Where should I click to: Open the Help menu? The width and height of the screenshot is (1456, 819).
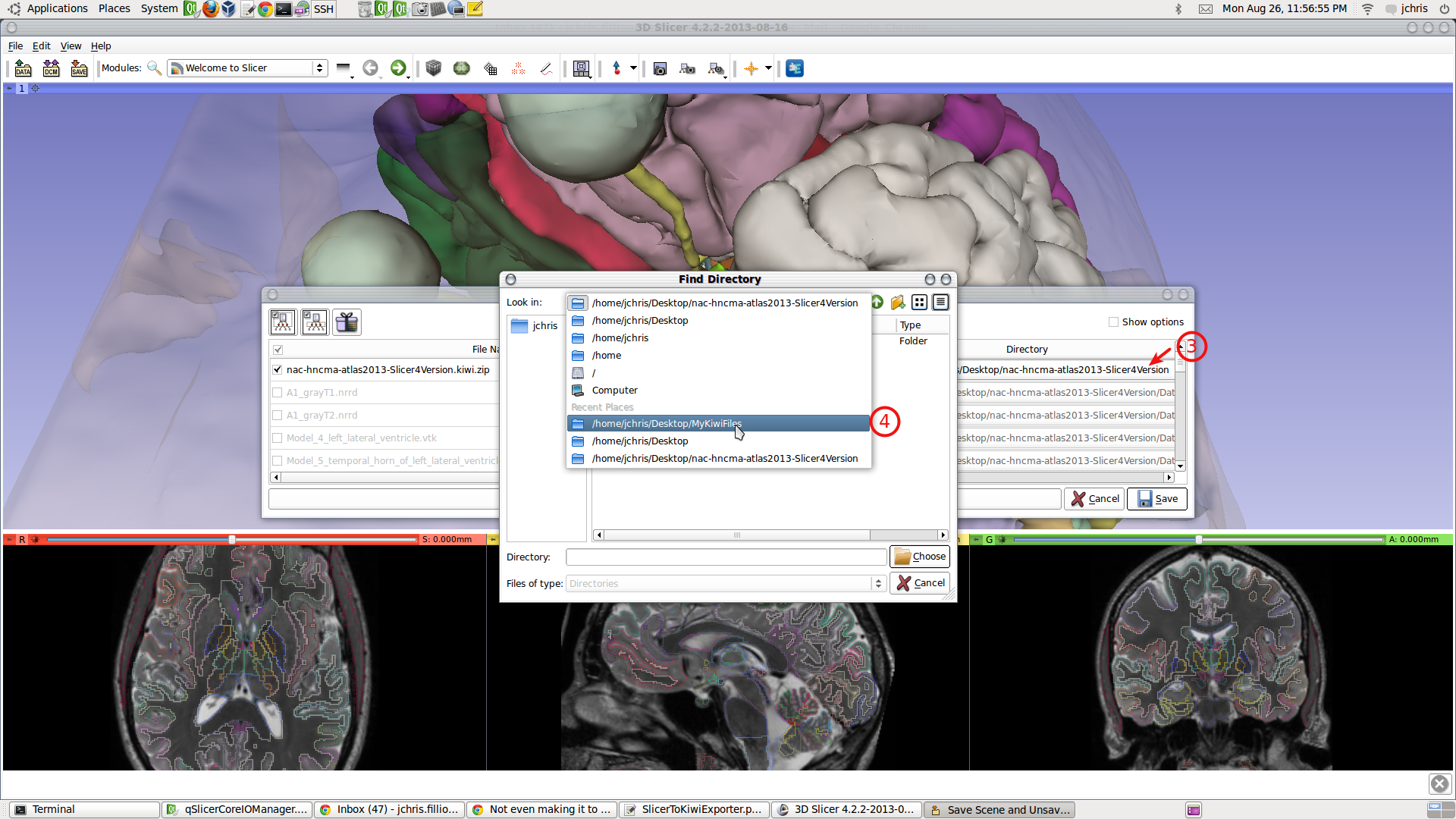(x=101, y=46)
